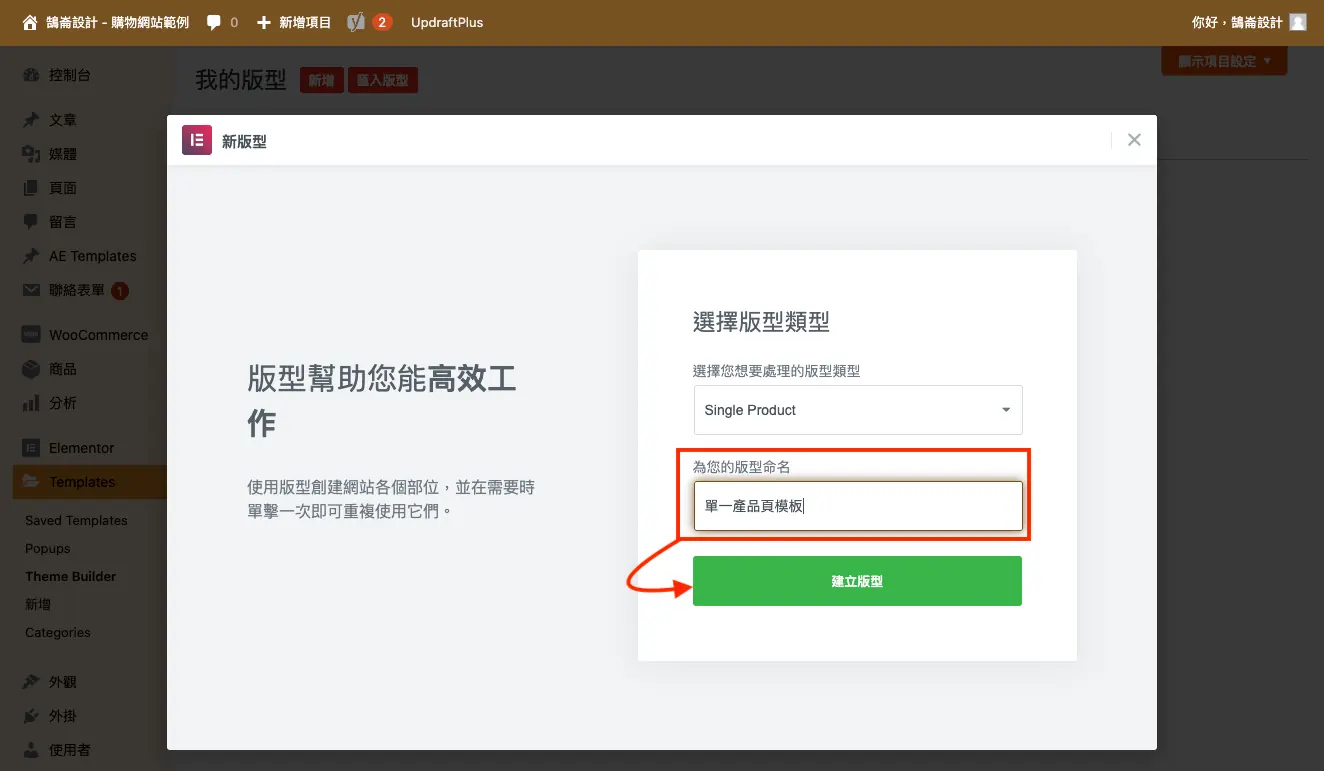Click the green 建立版型 button
The width and height of the screenshot is (1324, 771).
pos(858,581)
